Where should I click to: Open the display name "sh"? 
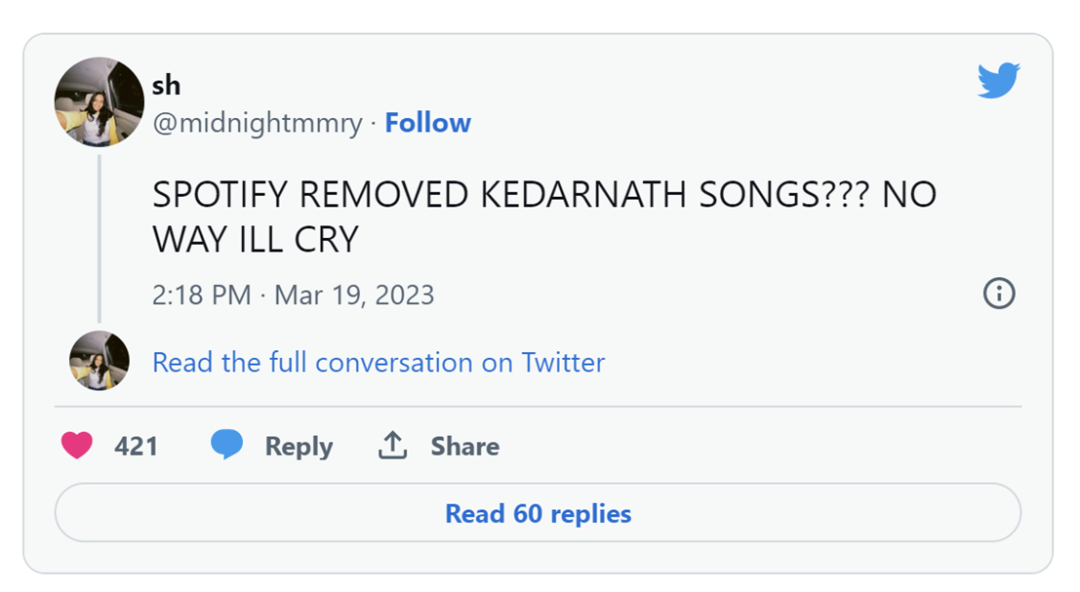point(166,86)
